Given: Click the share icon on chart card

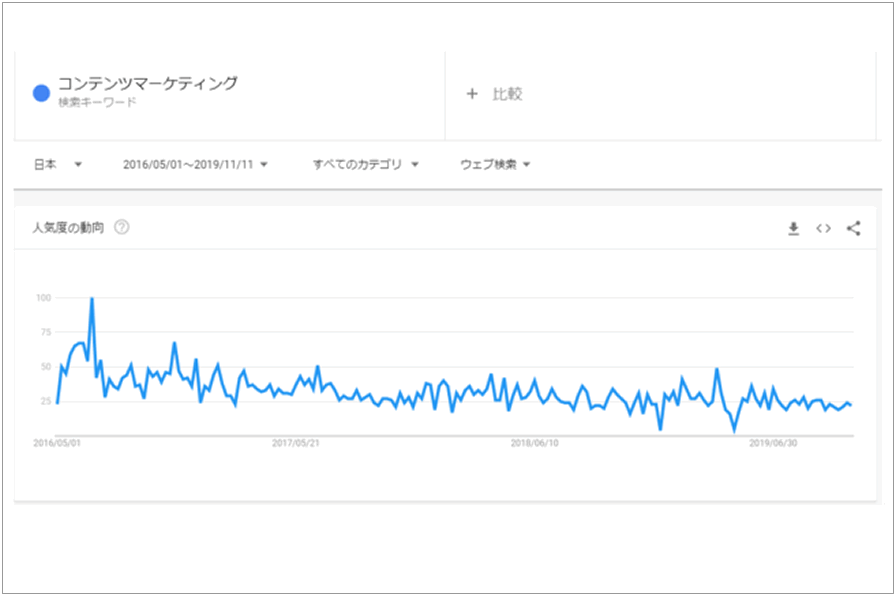Looking at the screenshot, I should click(853, 228).
